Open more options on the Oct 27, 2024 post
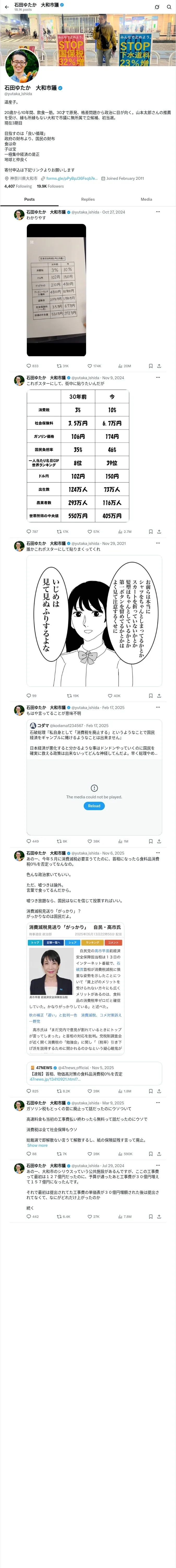176x1568 pixels. point(158,212)
